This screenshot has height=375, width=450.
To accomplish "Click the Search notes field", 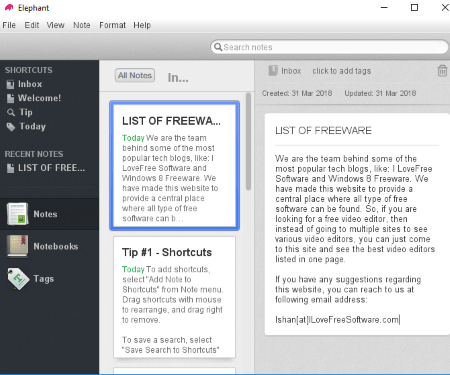I will point(329,47).
